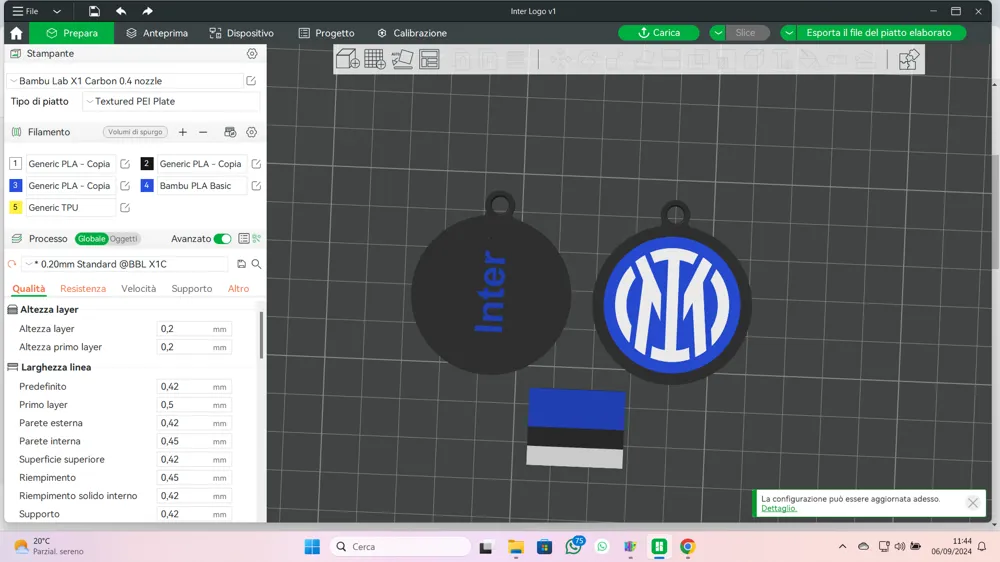Open Windows Start menu
The height and width of the screenshot is (562, 1000).
click(312, 547)
